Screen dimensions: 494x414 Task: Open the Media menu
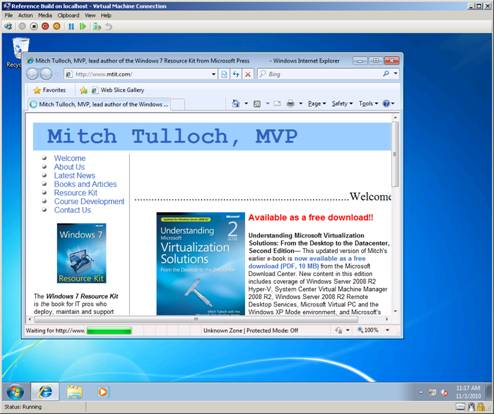coord(45,15)
